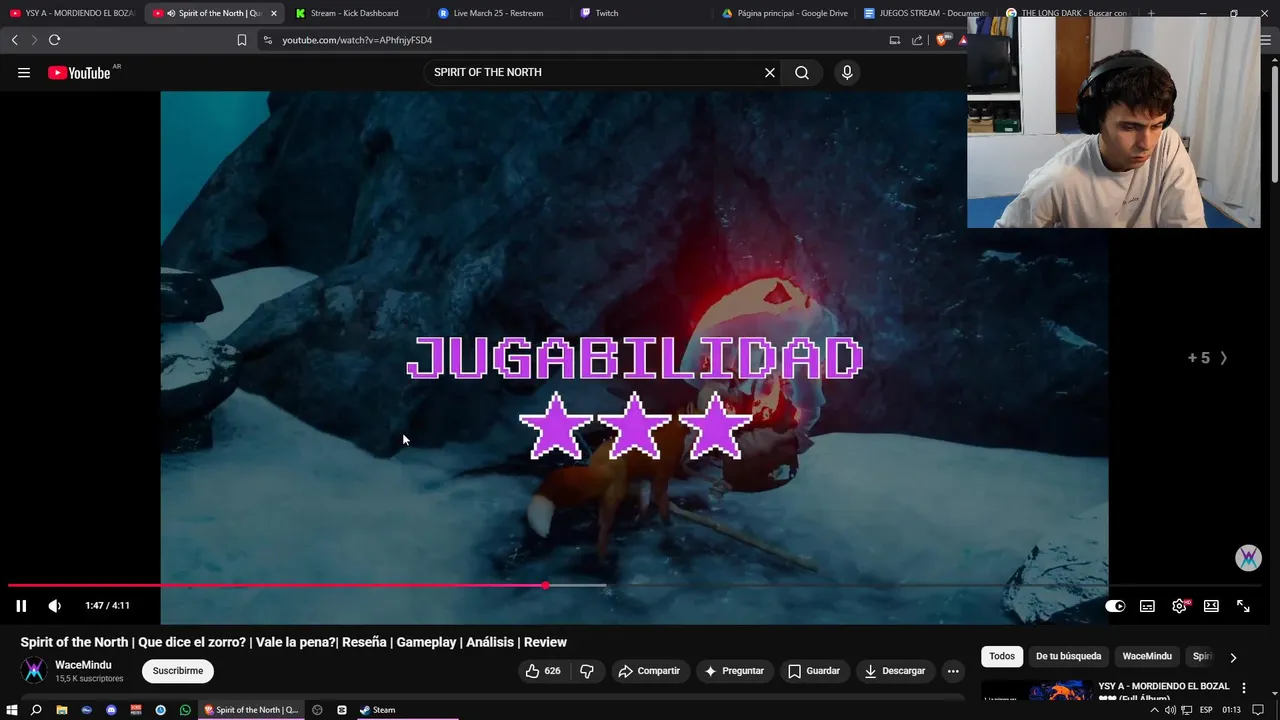Screen dimensions: 1280x720
Task: Switch to the Google Drive tab
Action: [x=786, y=13]
